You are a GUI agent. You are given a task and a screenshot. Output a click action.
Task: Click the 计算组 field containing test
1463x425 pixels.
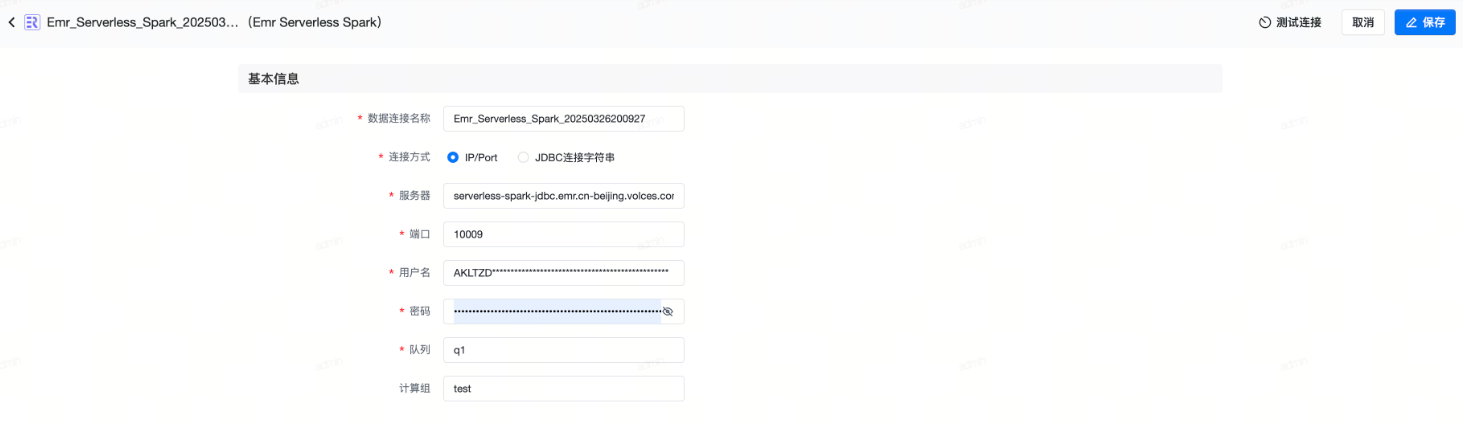point(564,389)
